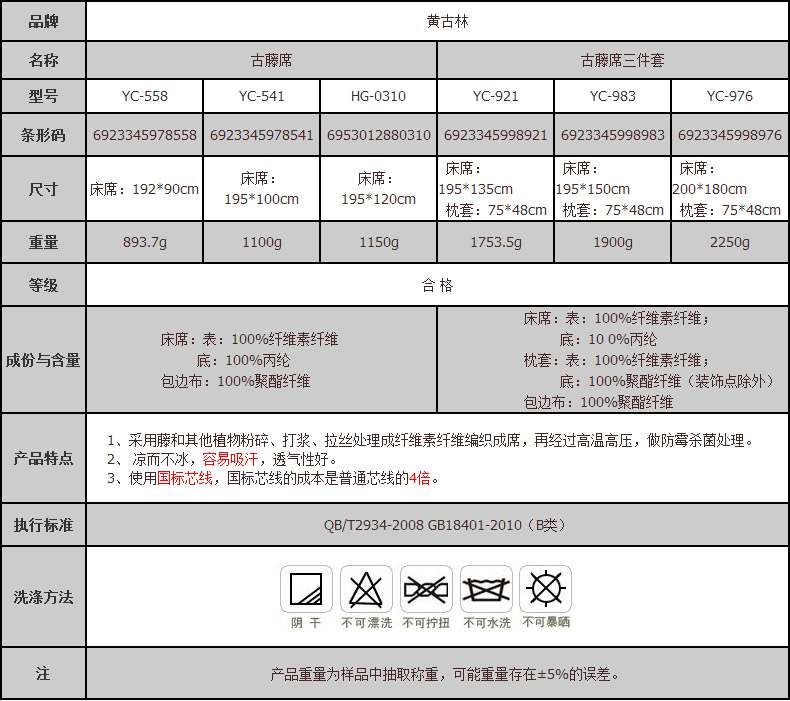The width and height of the screenshot is (790, 701).
Task: Click the 成份与含量 row header
Action: pyautogui.click(x=43, y=360)
